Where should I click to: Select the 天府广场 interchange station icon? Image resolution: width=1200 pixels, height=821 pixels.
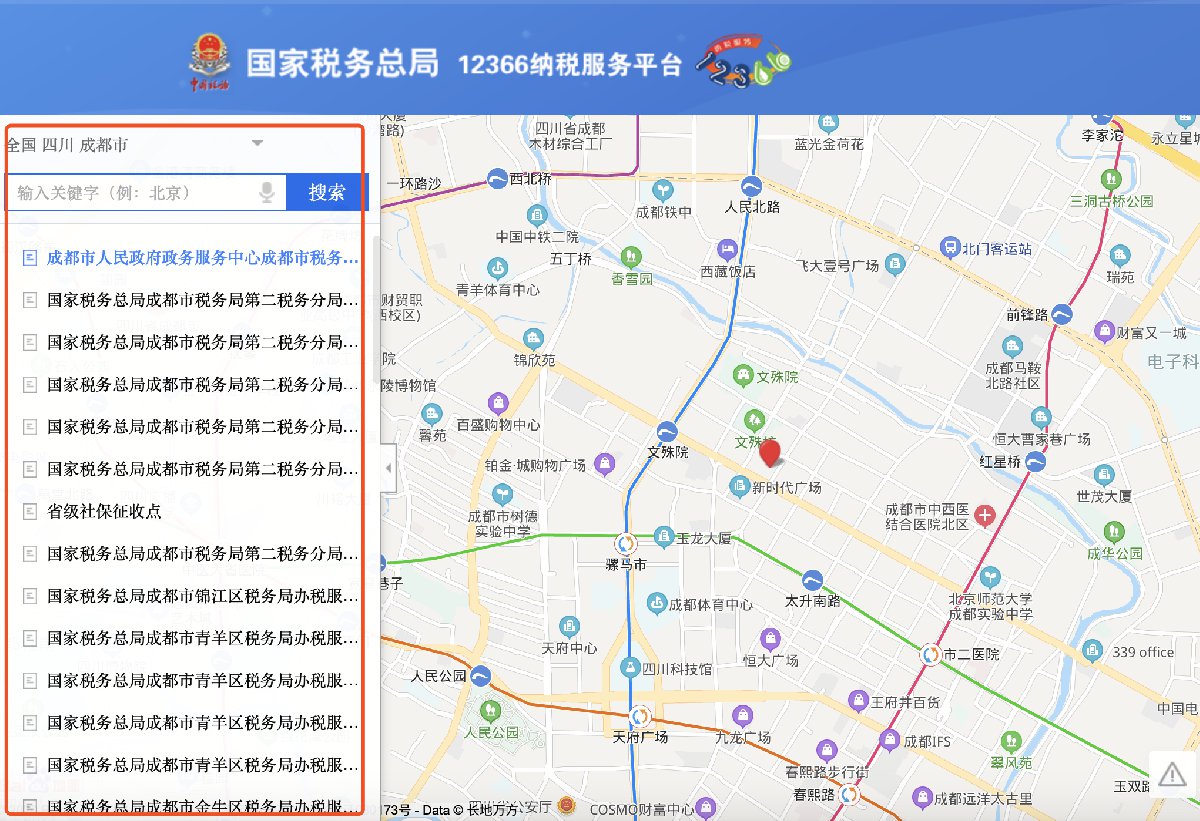pyautogui.click(x=640, y=716)
